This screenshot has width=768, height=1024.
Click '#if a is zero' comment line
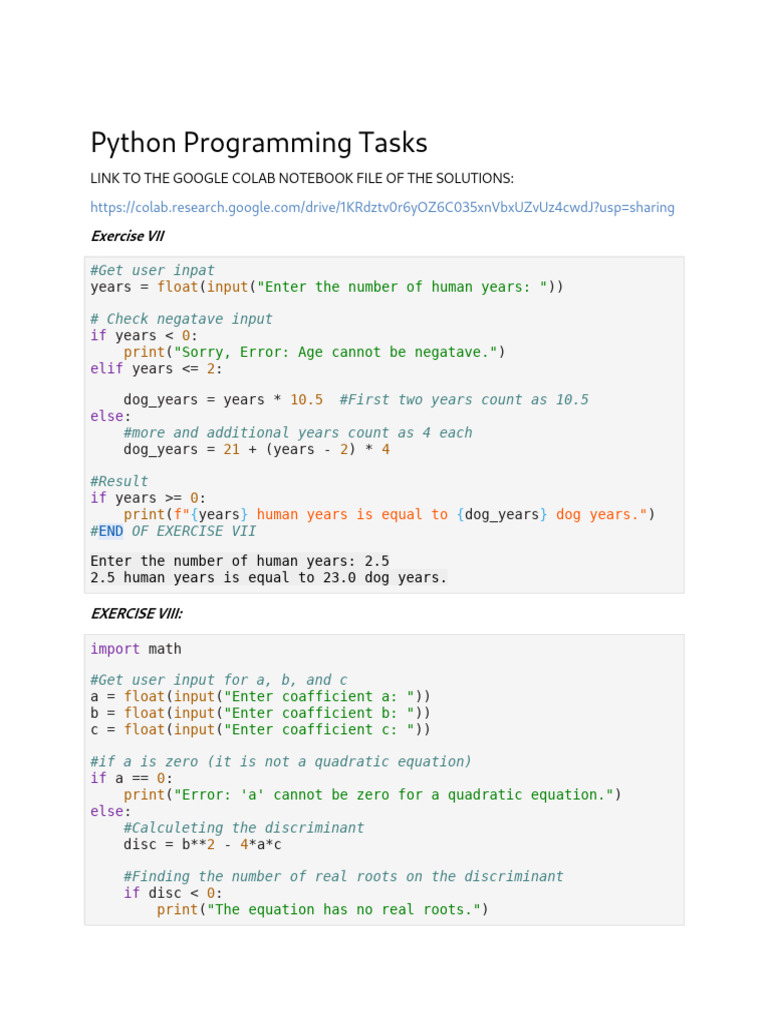[x=281, y=762]
